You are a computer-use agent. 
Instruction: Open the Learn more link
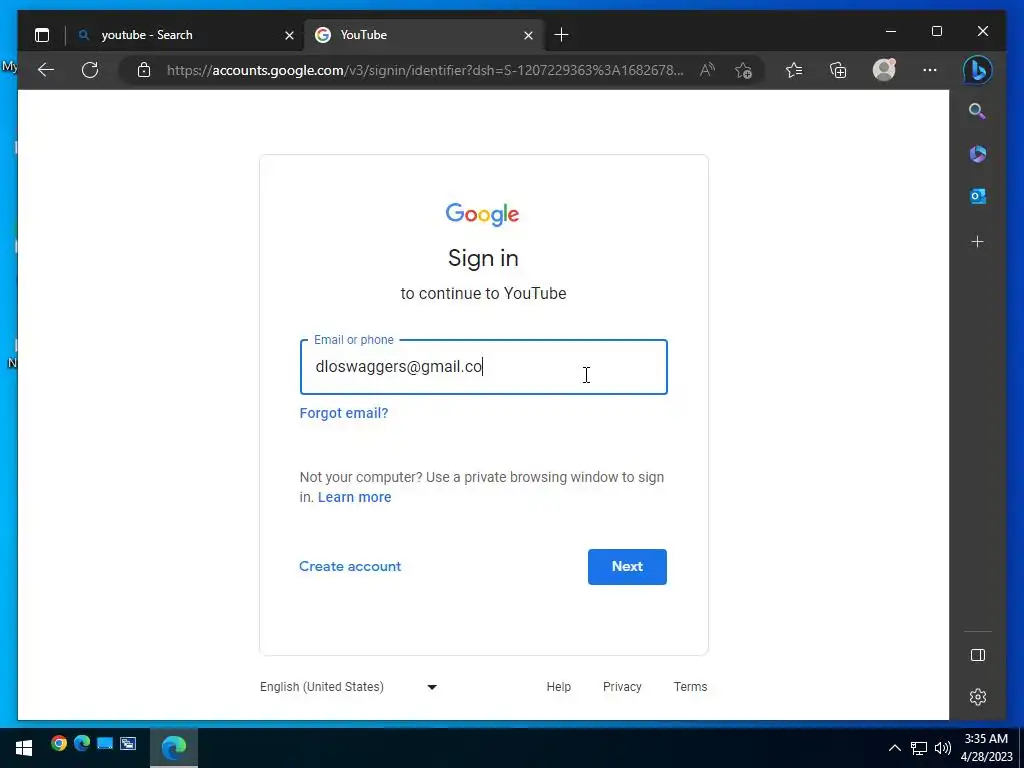pyautogui.click(x=355, y=497)
